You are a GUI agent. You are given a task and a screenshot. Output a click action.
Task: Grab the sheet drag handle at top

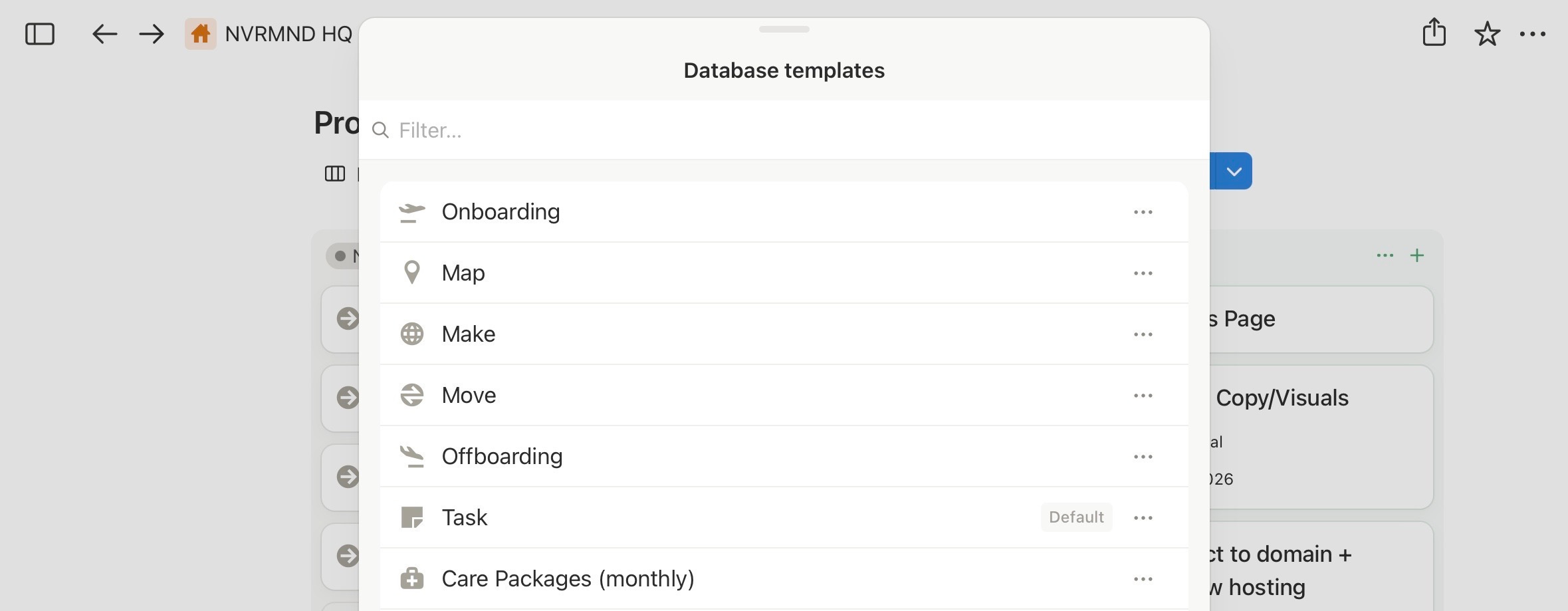(x=784, y=29)
